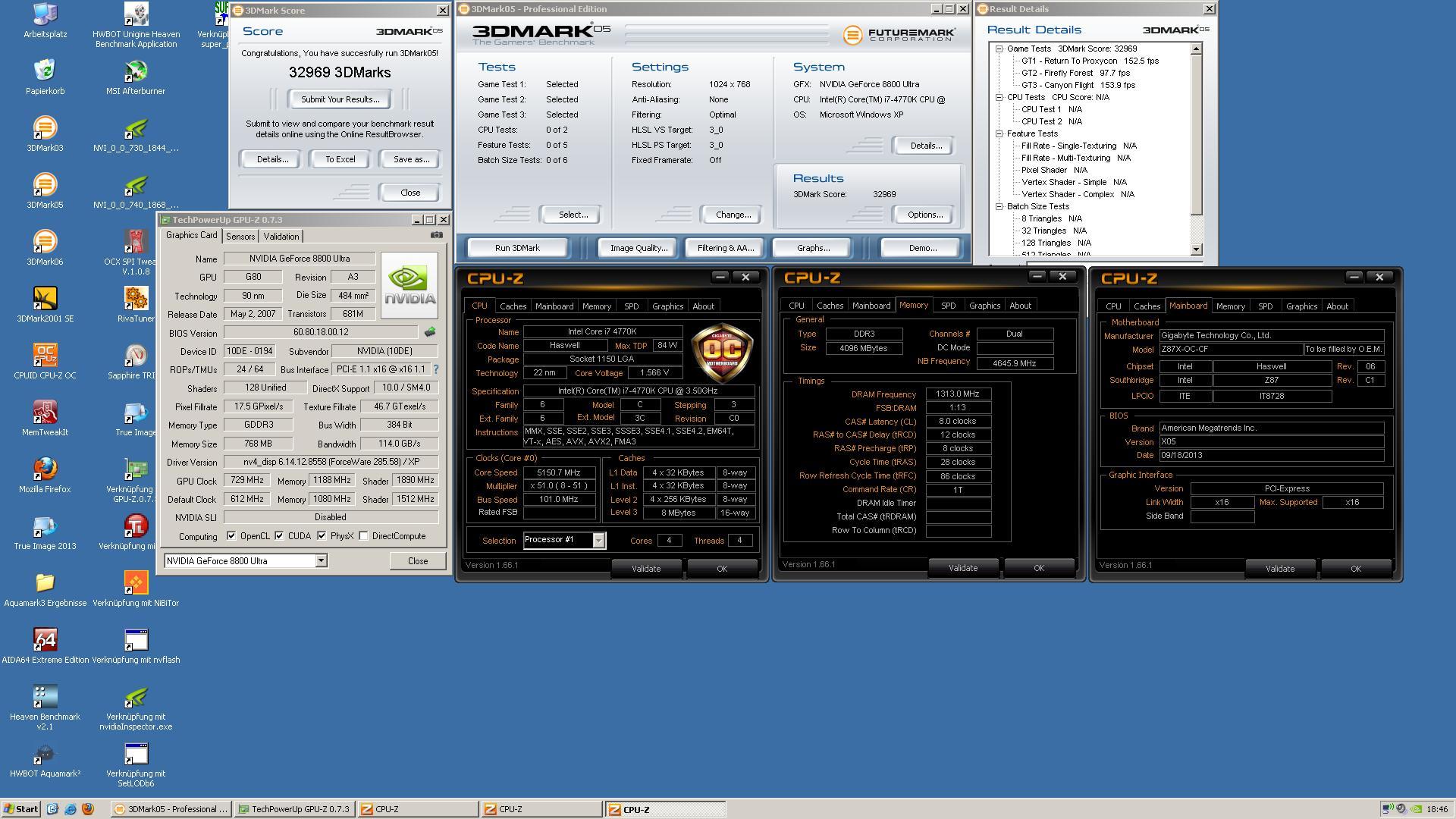Click Graphs button in 3DMark05
The width and height of the screenshot is (1456, 819).
pyautogui.click(x=812, y=248)
